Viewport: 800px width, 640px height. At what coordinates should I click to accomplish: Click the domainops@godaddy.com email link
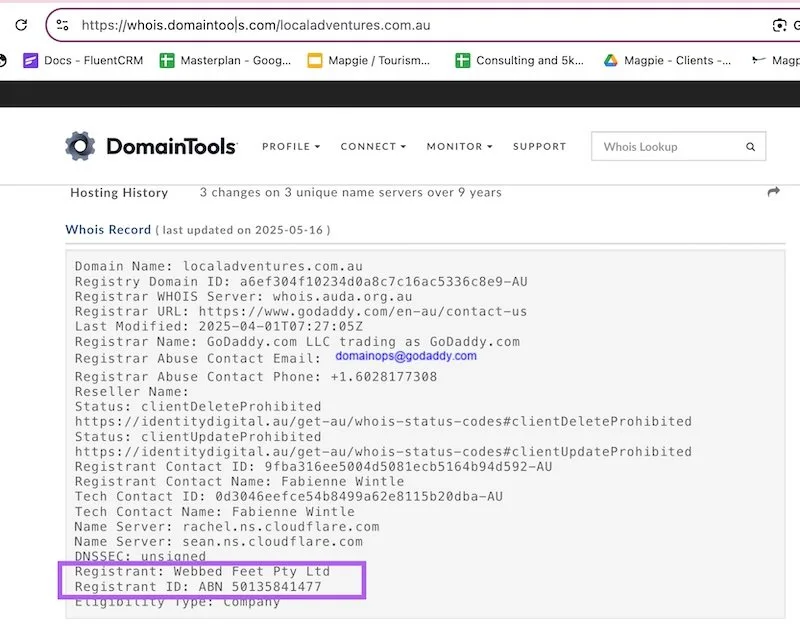click(x=405, y=356)
